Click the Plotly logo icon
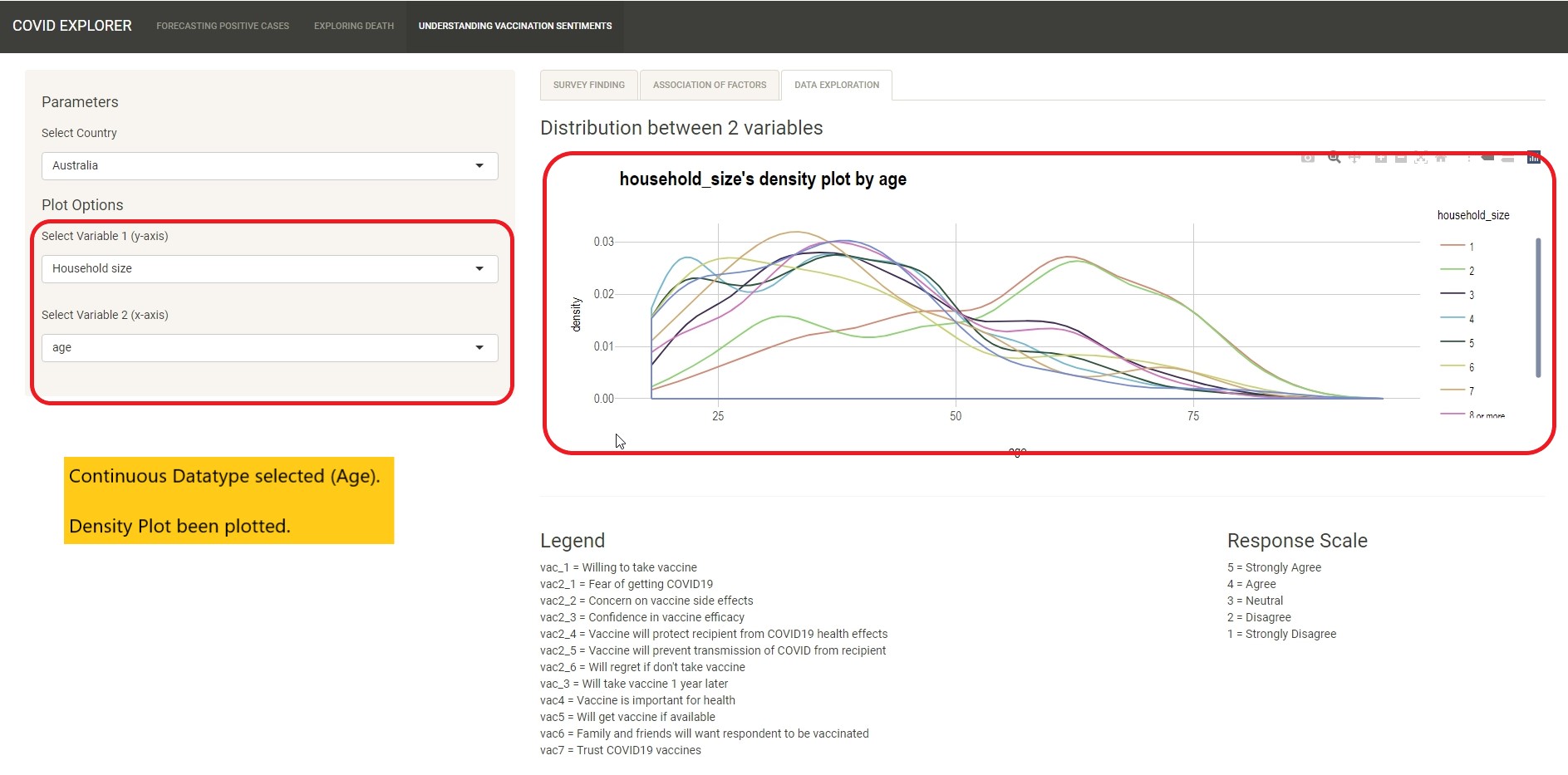 1533,158
